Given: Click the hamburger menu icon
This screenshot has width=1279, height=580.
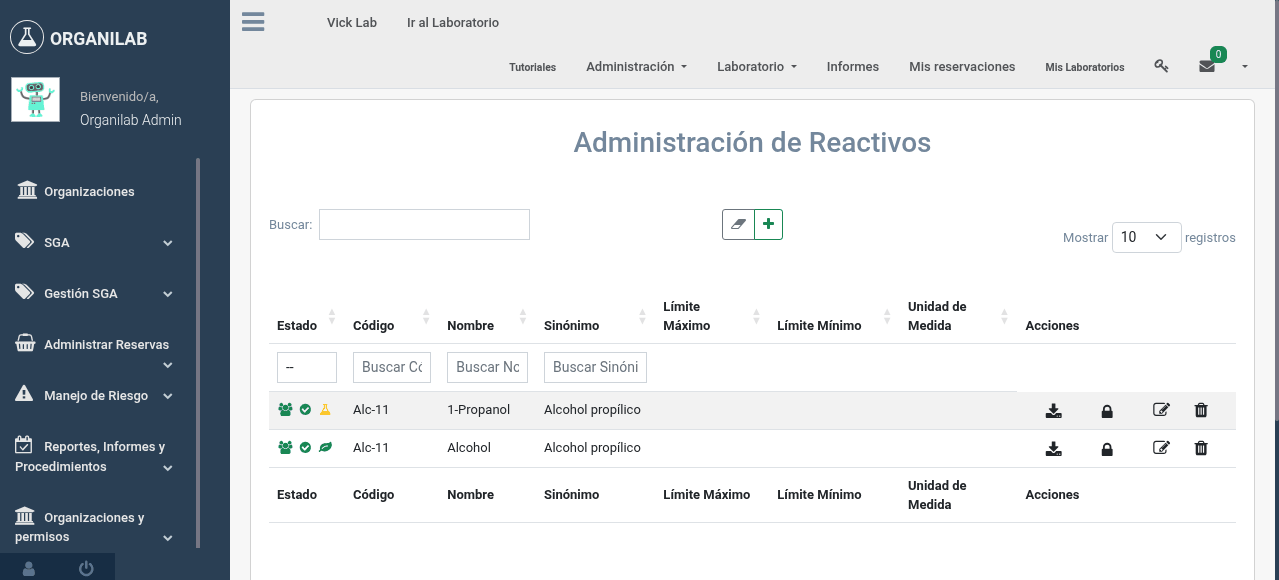Looking at the screenshot, I should coord(253,21).
